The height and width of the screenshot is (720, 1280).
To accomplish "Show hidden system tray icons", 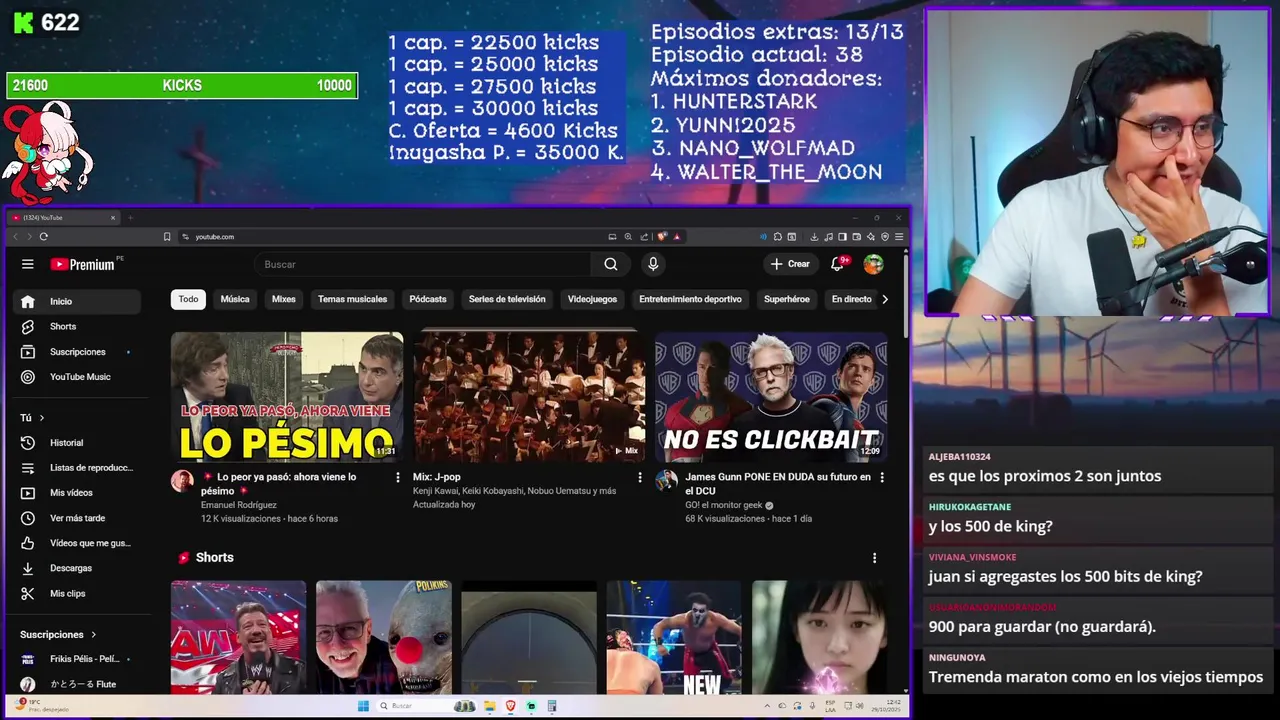I will (769, 706).
